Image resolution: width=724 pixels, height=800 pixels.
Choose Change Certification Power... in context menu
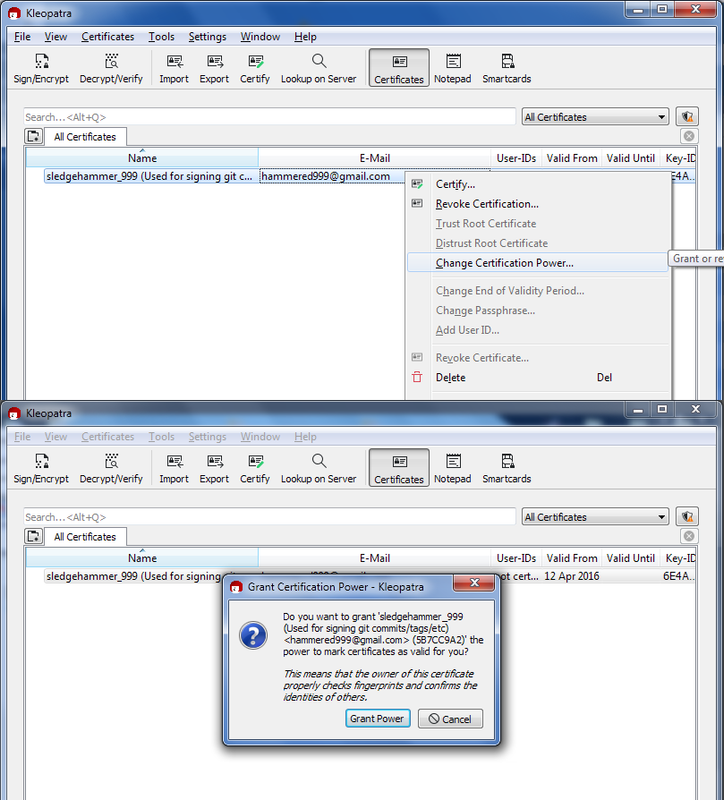[x=538, y=263]
